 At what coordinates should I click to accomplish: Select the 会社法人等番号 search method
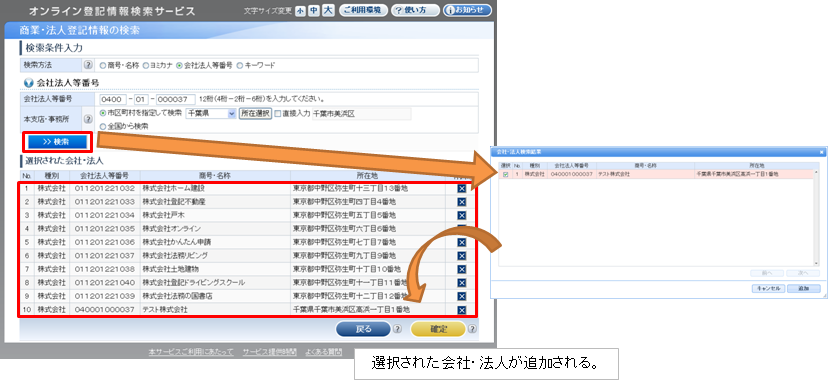179,66
